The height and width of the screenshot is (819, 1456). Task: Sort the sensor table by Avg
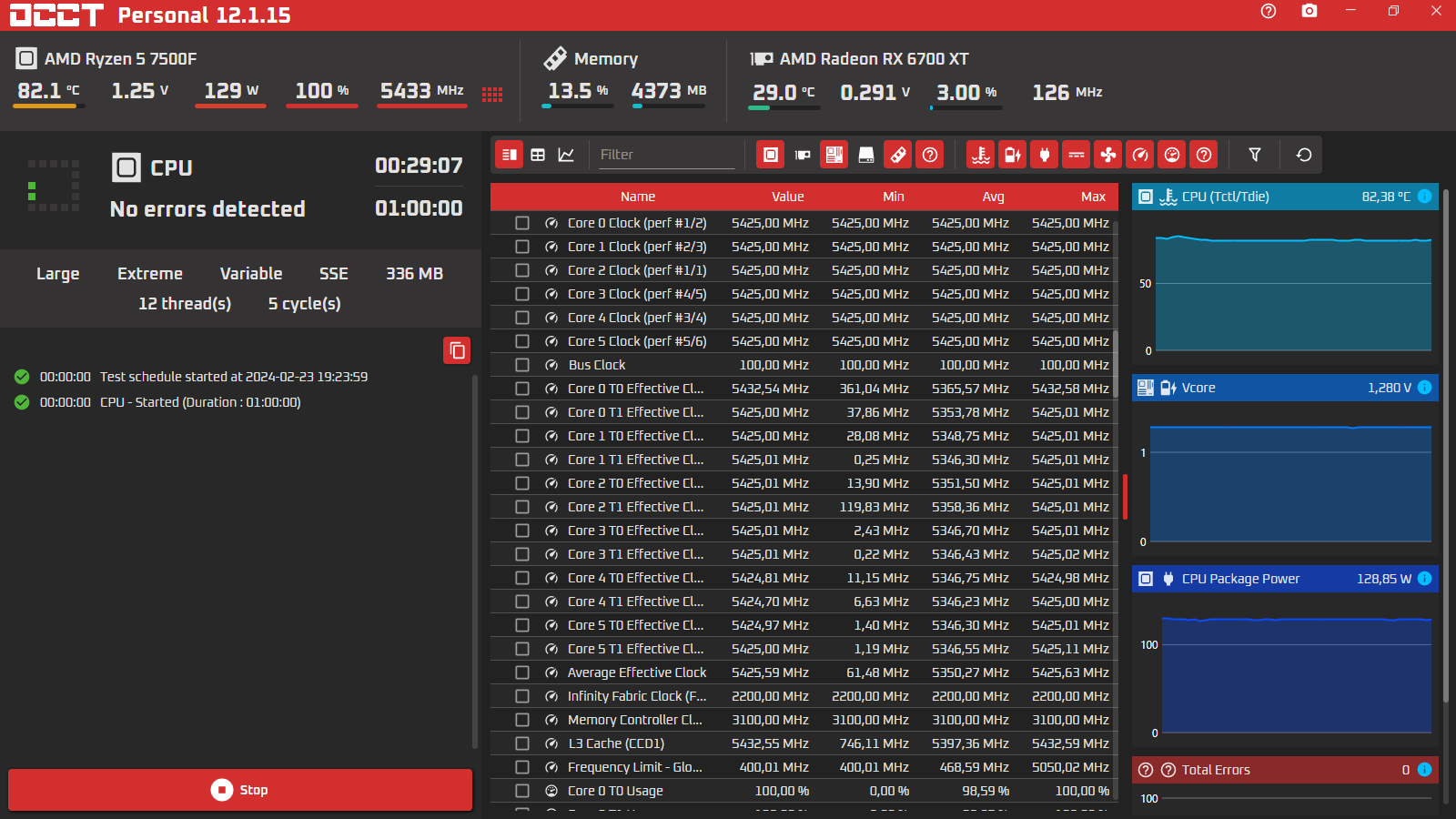click(x=994, y=197)
